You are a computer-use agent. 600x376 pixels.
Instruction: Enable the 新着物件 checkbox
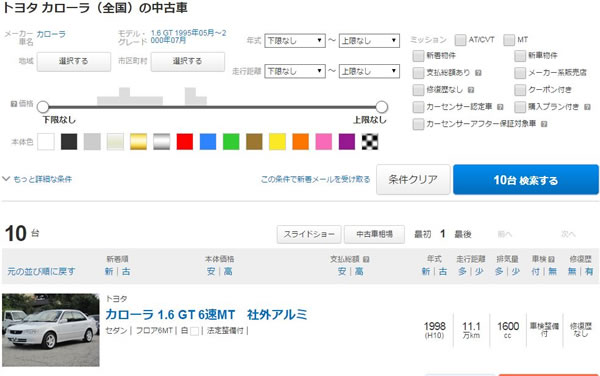418,56
